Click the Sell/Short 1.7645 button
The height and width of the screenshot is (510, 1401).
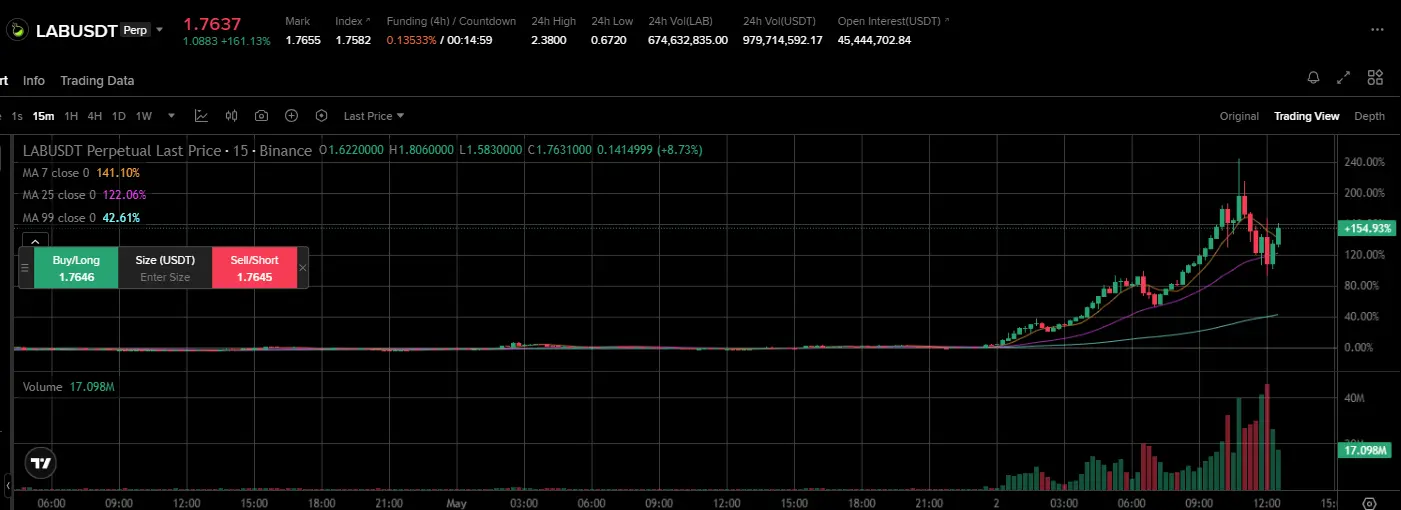click(254, 268)
